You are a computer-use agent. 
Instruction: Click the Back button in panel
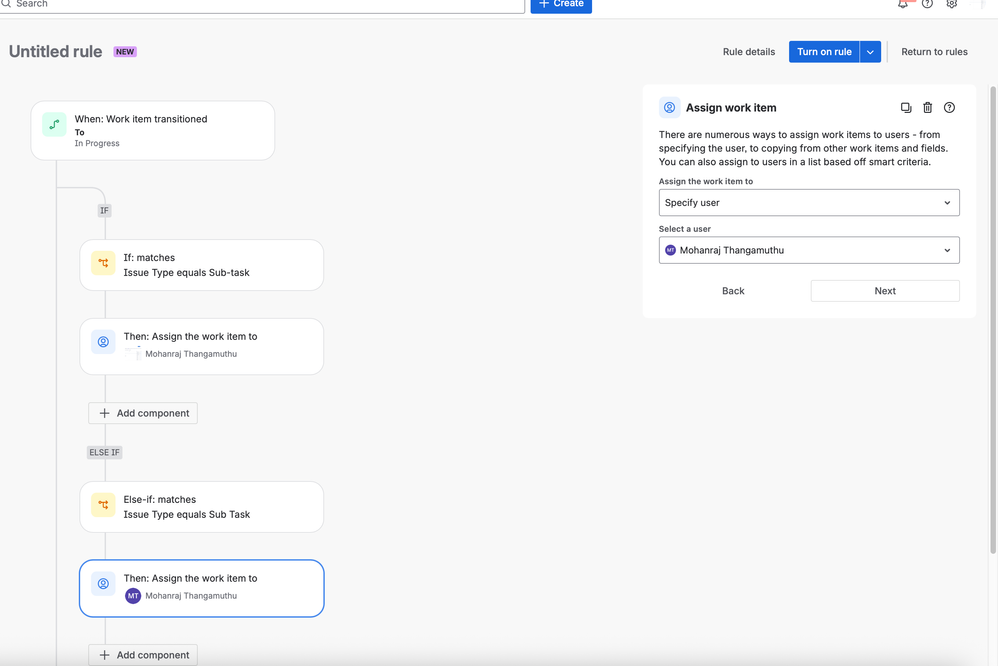click(733, 291)
